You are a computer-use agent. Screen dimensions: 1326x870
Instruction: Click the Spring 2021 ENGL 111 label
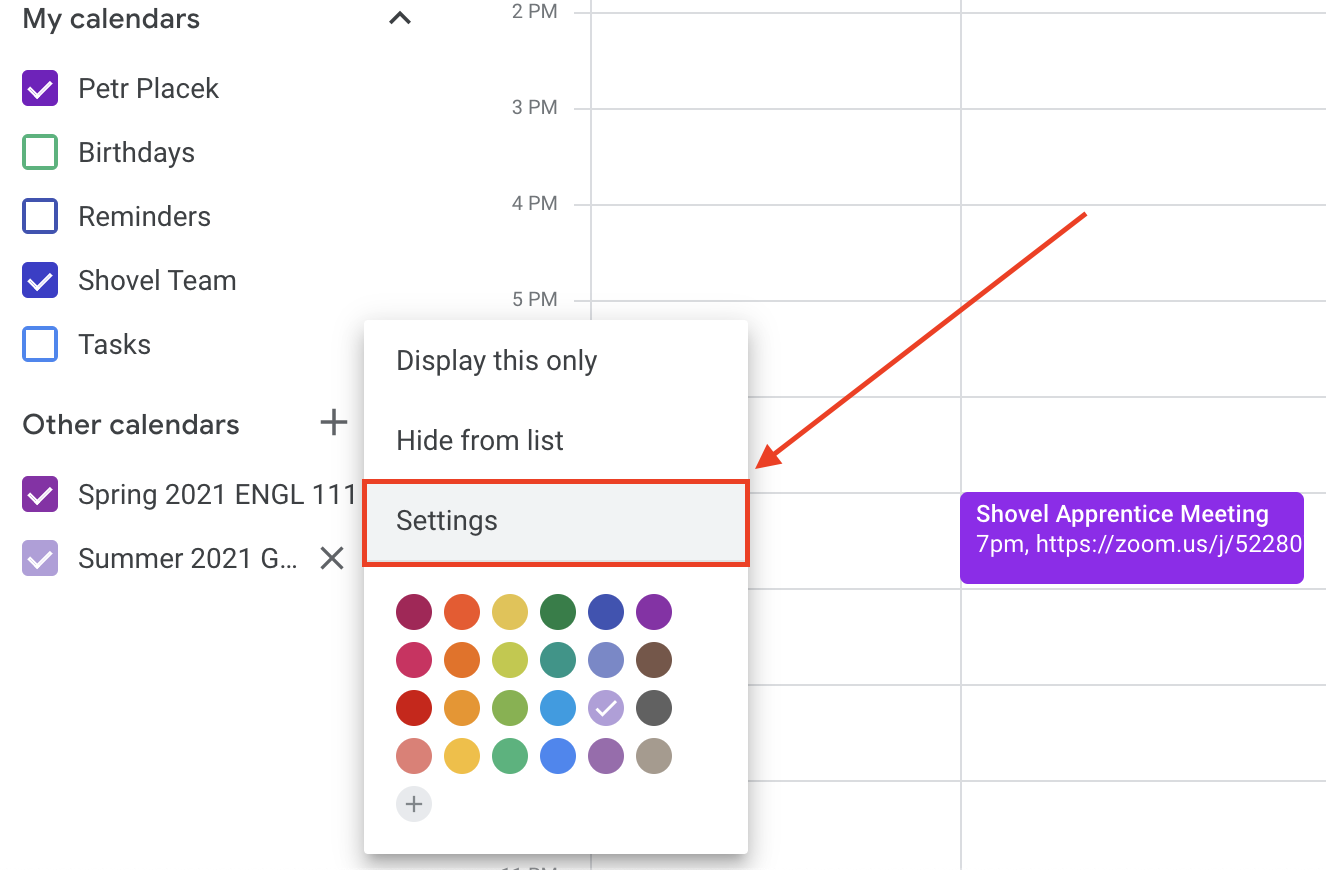pyautogui.click(x=217, y=494)
